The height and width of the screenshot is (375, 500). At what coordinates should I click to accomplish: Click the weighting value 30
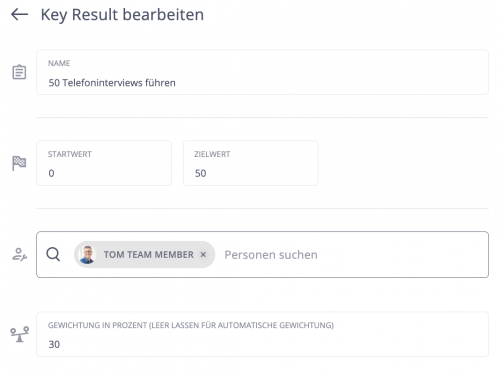tap(54, 344)
